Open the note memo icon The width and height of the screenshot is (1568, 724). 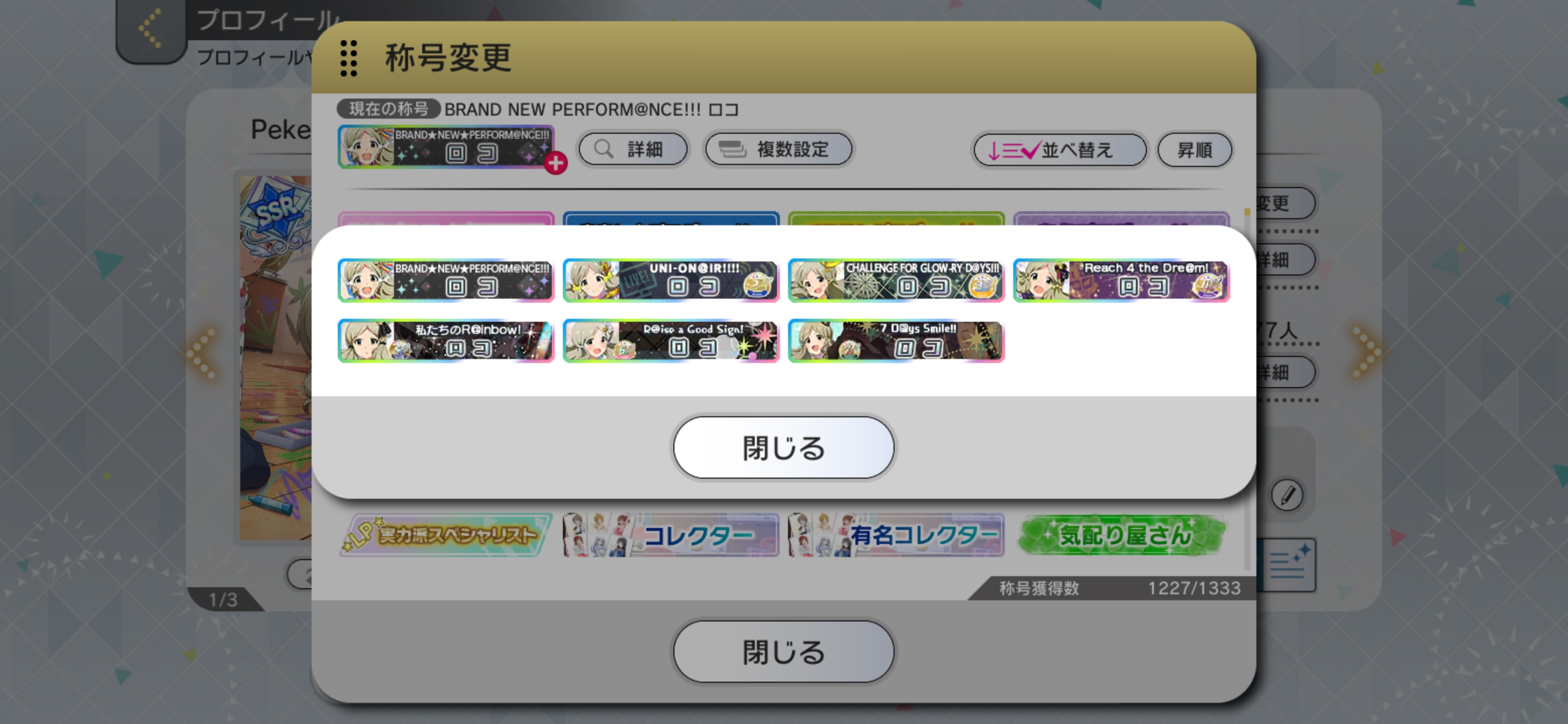click(x=1288, y=565)
